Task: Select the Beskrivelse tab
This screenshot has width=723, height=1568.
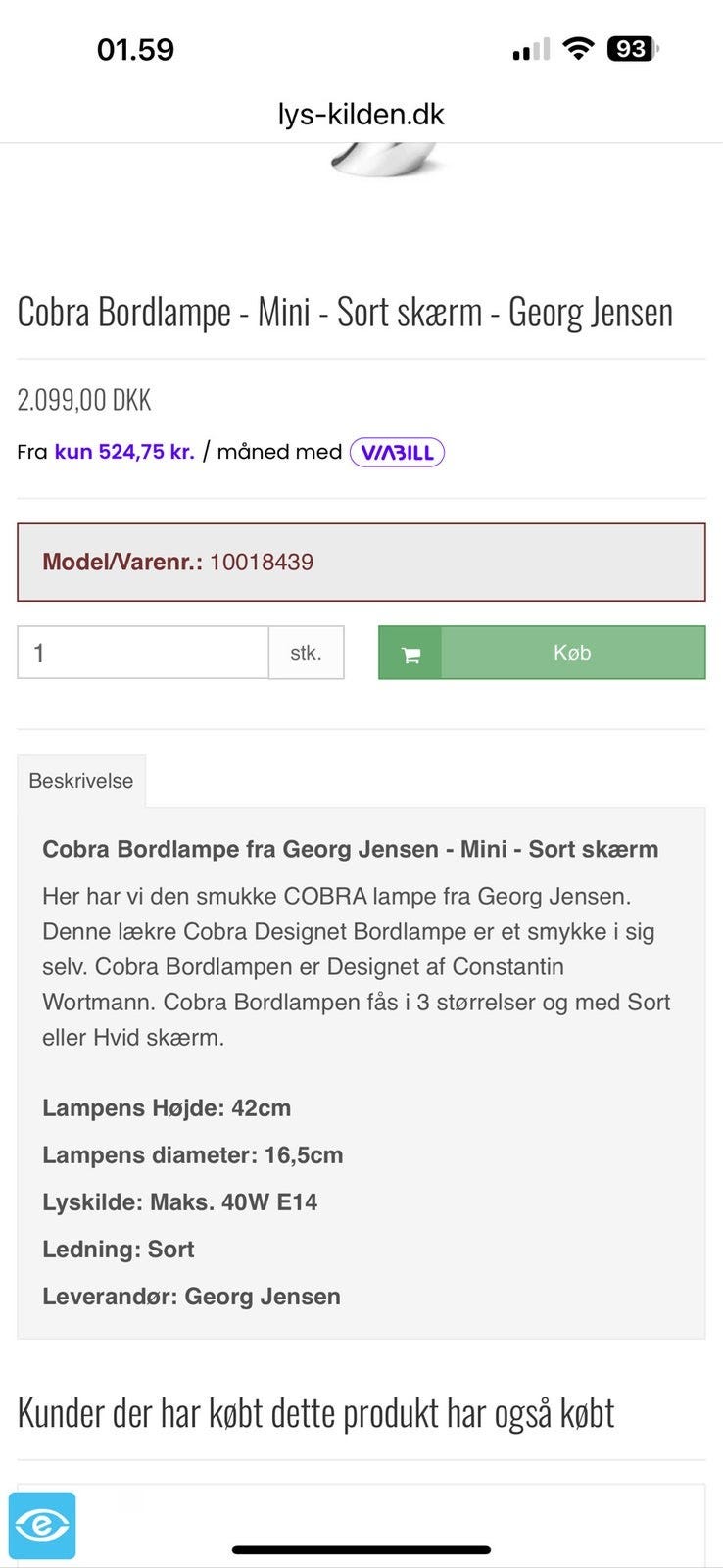Action: [81, 780]
